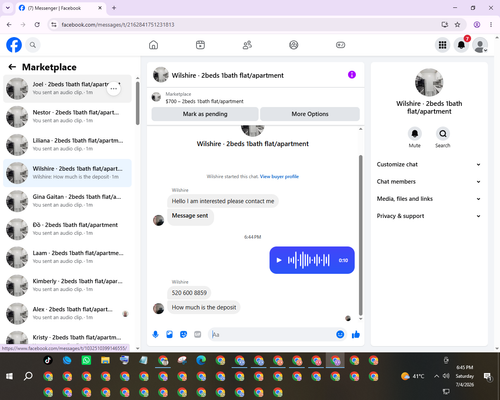Viewport: 500px width, 400px height.
Task: Play the sent audio clip
Action: 279,260
